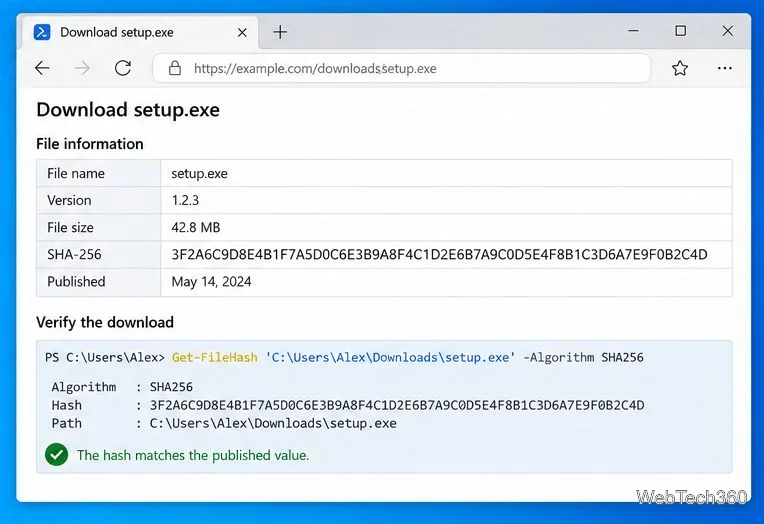Open a new tab with plus button
764x524 pixels.
pyautogui.click(x=280, y=32)
